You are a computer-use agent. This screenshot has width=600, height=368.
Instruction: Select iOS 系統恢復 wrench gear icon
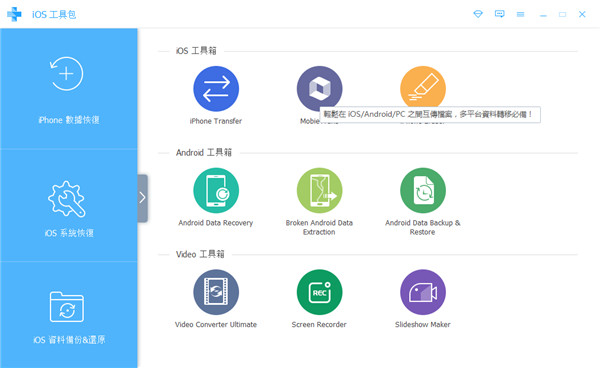tap(67, 199)
